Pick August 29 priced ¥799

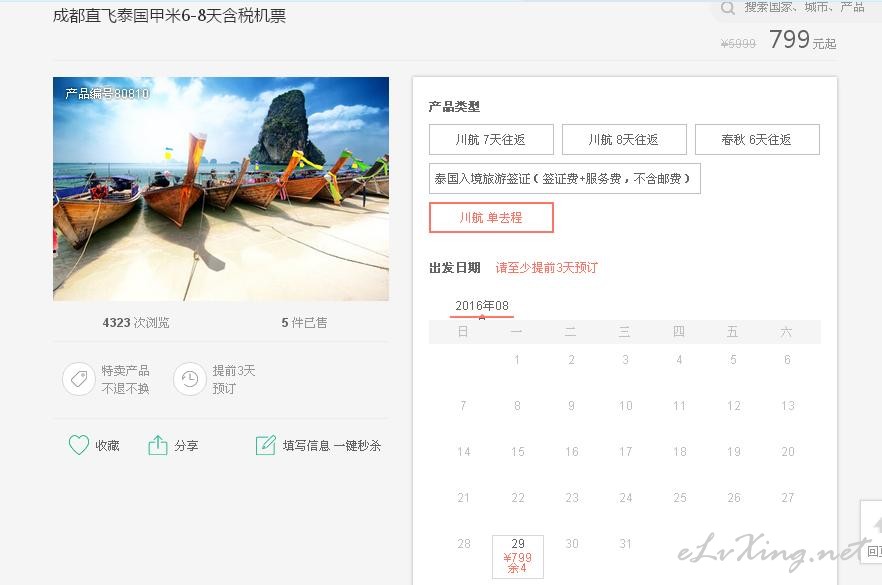pyautogui.click(x=518, y=556)
